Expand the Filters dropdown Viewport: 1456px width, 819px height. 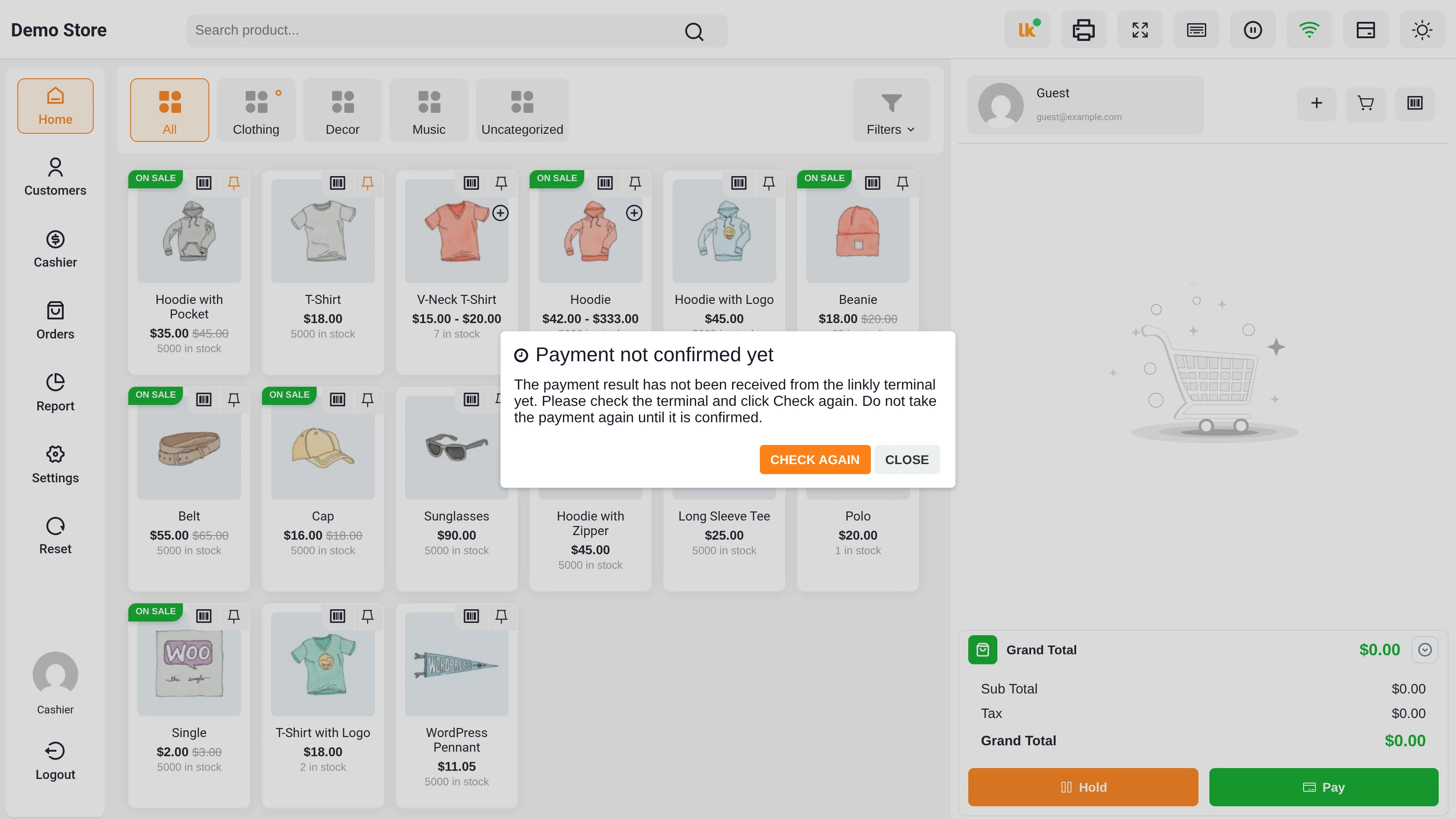click(891, 110)
